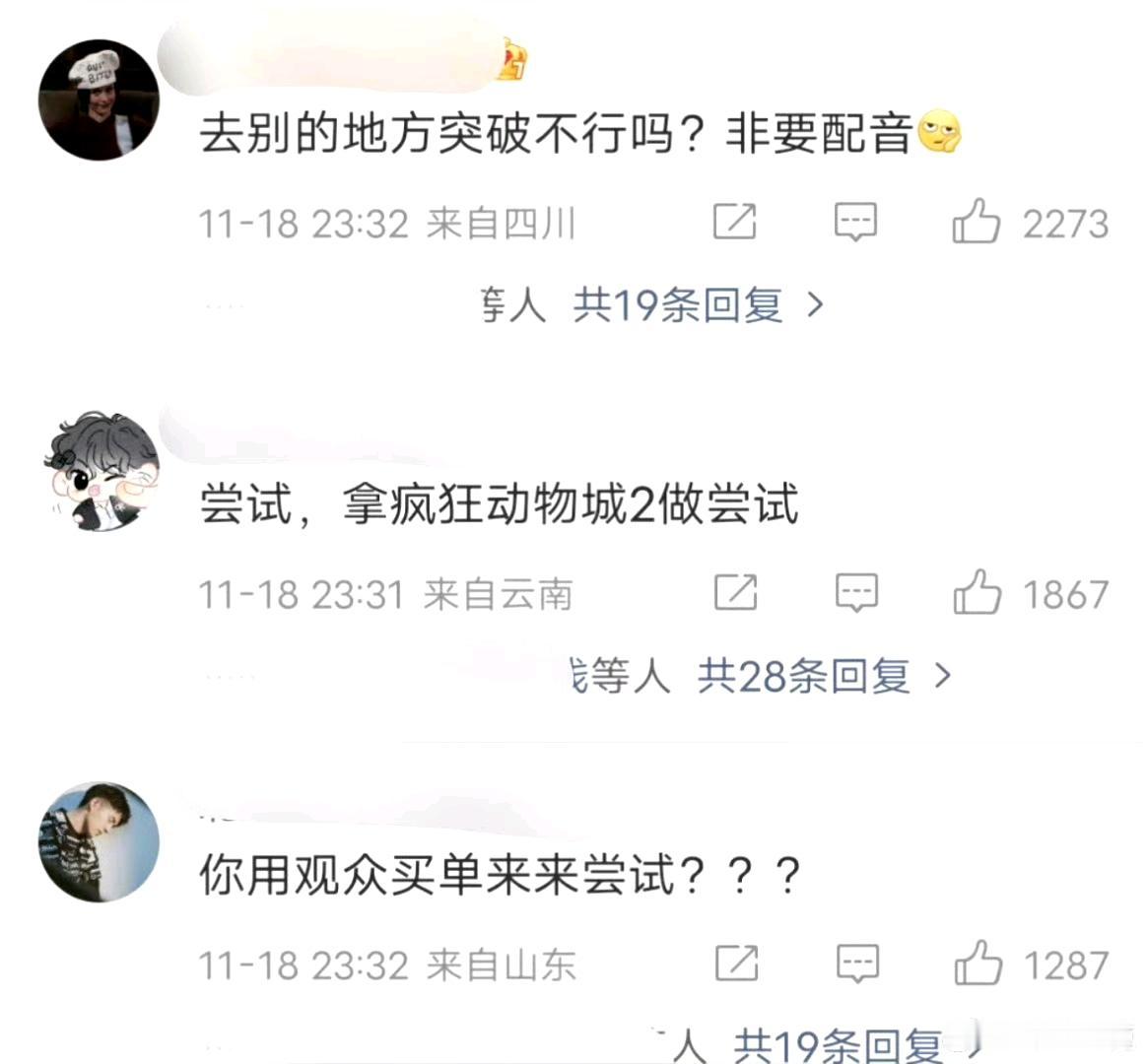Image resolution: width=1147 pixels, height=1064 pixels.
Task: Open the chef-hat avatar user profile
Action: [x=99, y=100]
